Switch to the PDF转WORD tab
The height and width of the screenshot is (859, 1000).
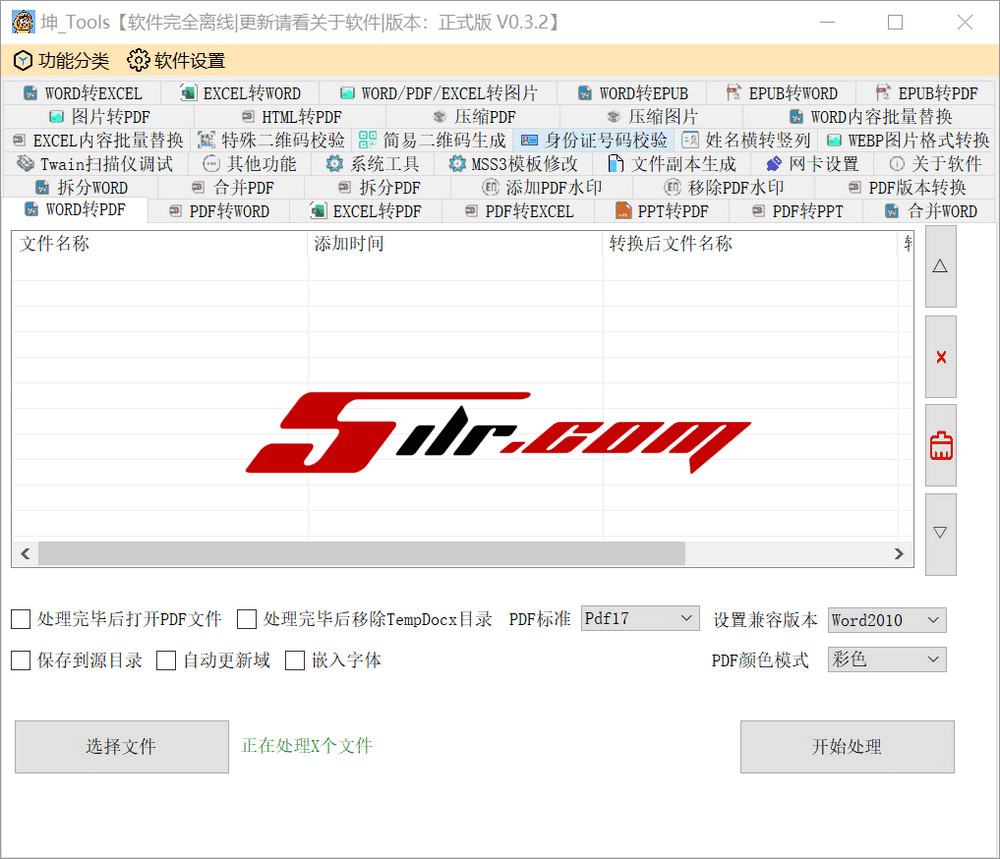click(218, 211)
